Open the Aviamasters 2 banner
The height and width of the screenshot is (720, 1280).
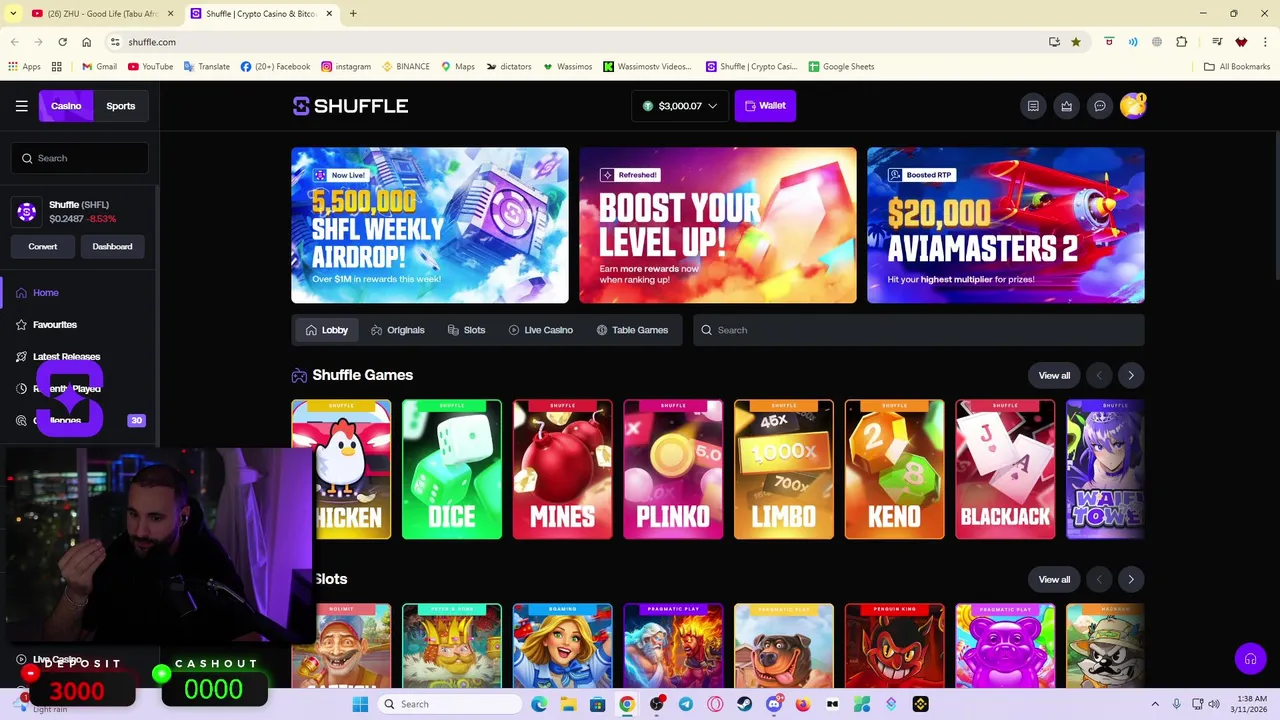point(1006,225)
